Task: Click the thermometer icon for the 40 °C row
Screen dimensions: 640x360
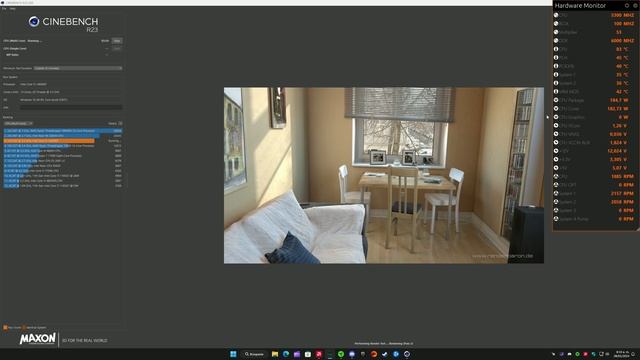Action: pyautogui.click(x=556, y=66)
